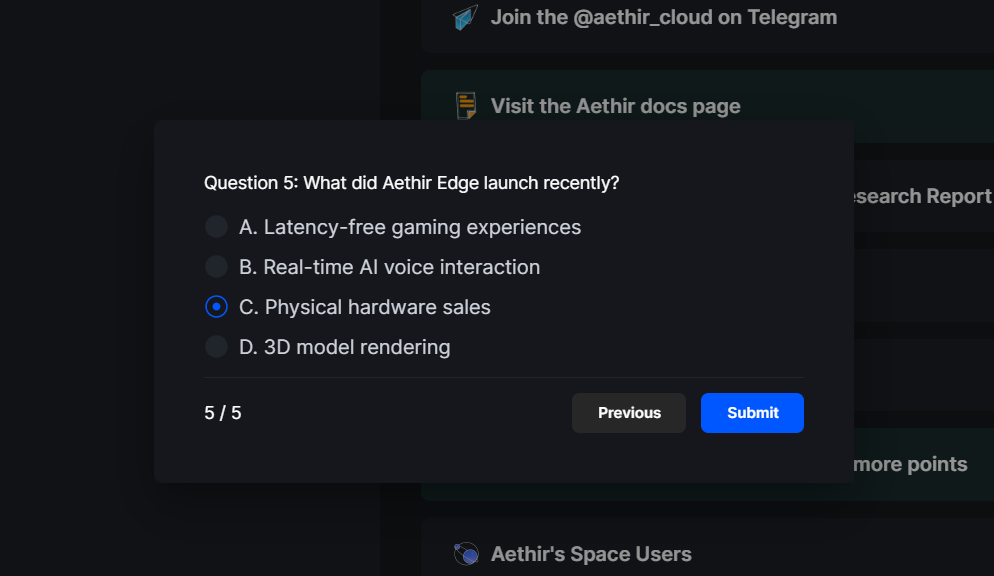Viewport: 994px width, 576px height.
Task: Click the selected option C radio button
Action: [x=216, y=307]
